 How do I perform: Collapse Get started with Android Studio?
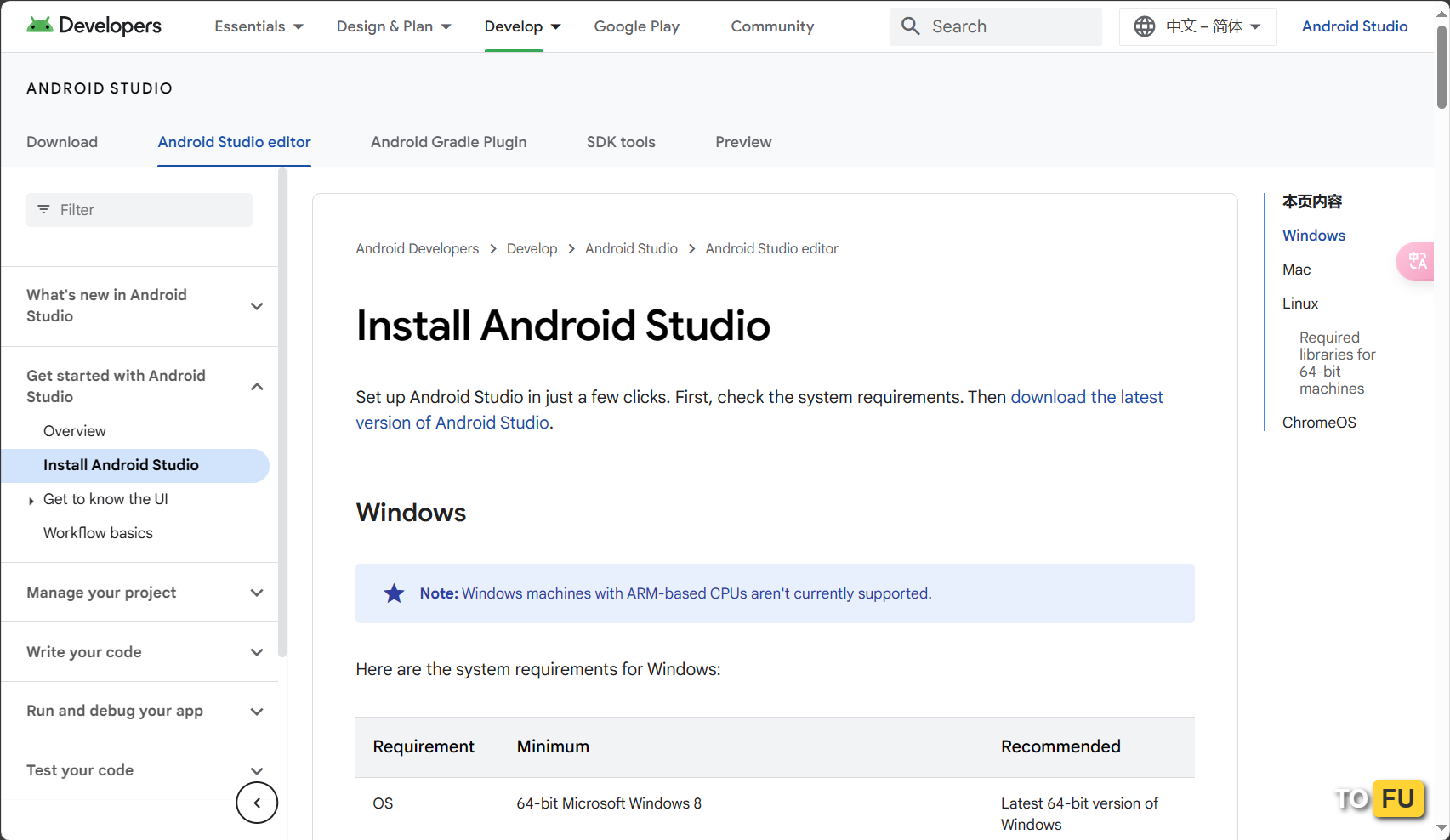click(x=257, y=387)
